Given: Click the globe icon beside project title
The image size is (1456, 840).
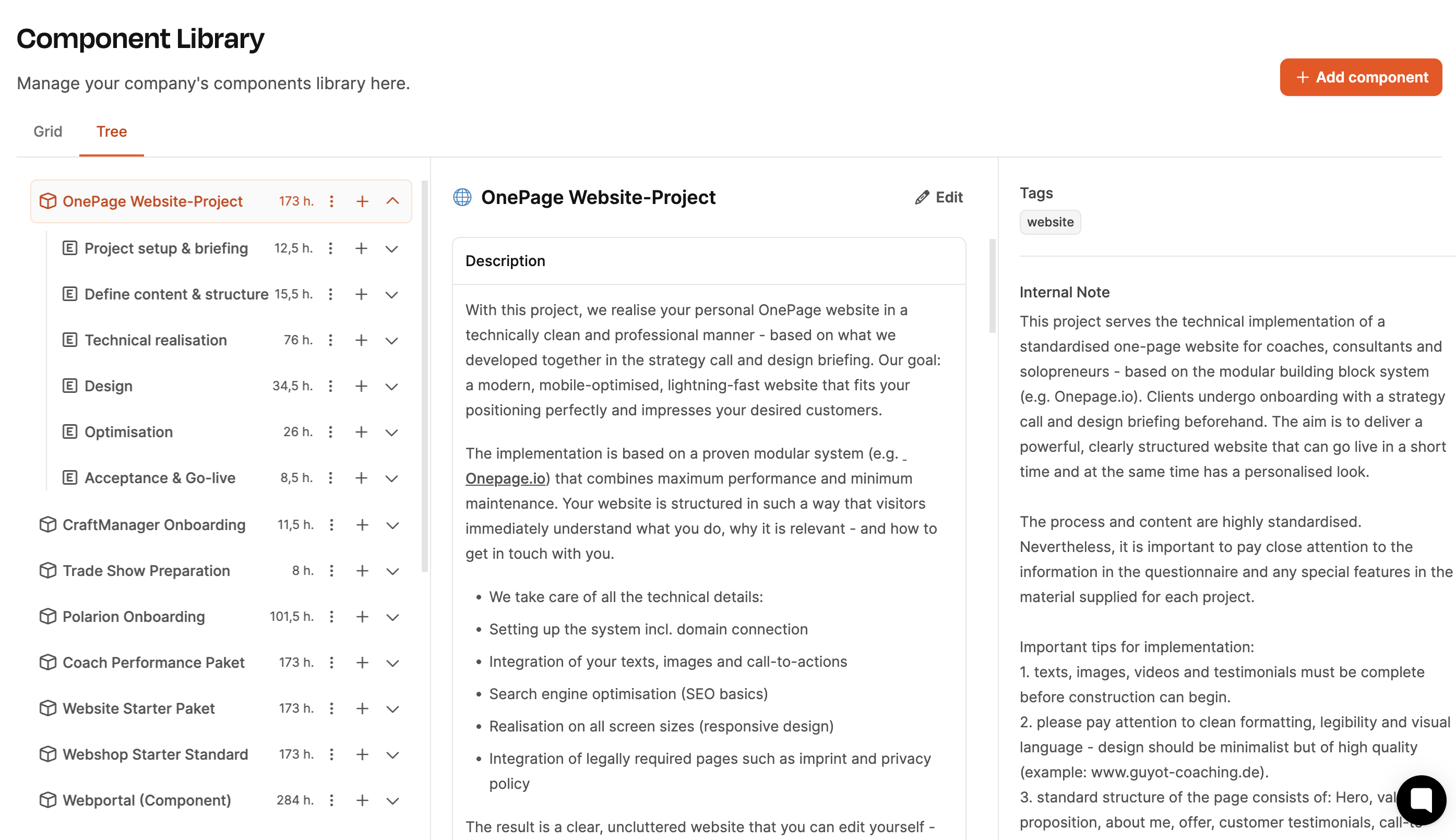Looking at the screenshot, I should pos(462,197).
